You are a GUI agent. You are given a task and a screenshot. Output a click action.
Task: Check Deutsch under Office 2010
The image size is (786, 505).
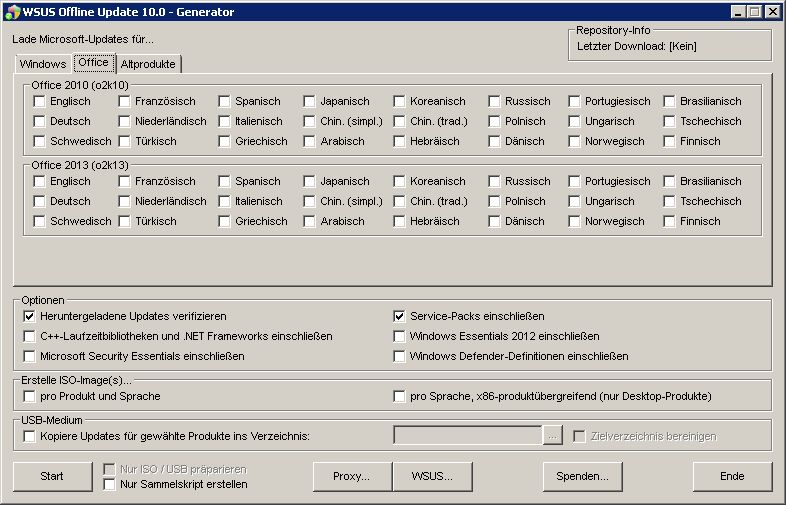(39, 121)
